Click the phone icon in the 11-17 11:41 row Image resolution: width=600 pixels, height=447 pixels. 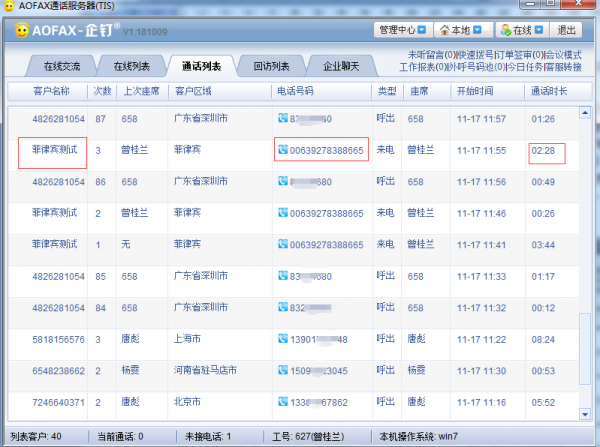coord(283,244)
